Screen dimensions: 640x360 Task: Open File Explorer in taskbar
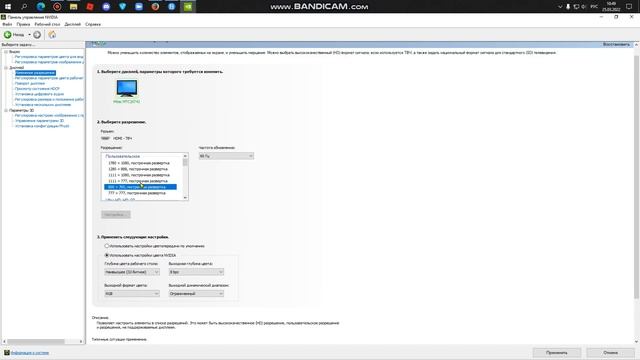coord(73,7)
